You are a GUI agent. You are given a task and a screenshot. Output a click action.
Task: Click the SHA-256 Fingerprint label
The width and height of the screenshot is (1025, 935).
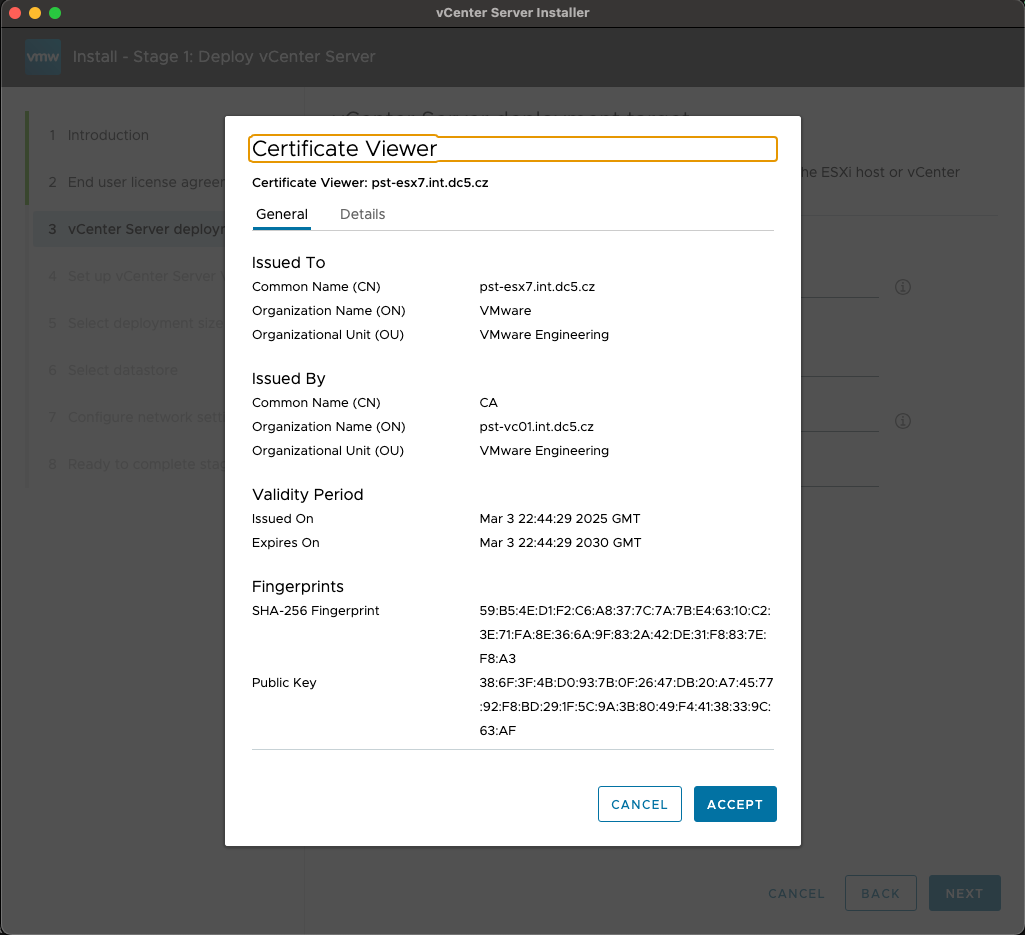tap(315, 611)
